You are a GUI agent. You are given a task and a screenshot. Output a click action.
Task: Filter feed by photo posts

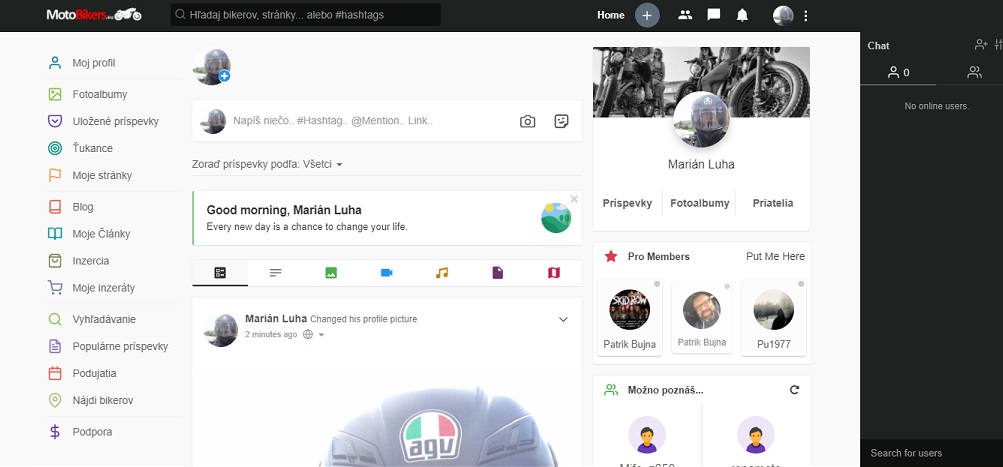[331, 273]
